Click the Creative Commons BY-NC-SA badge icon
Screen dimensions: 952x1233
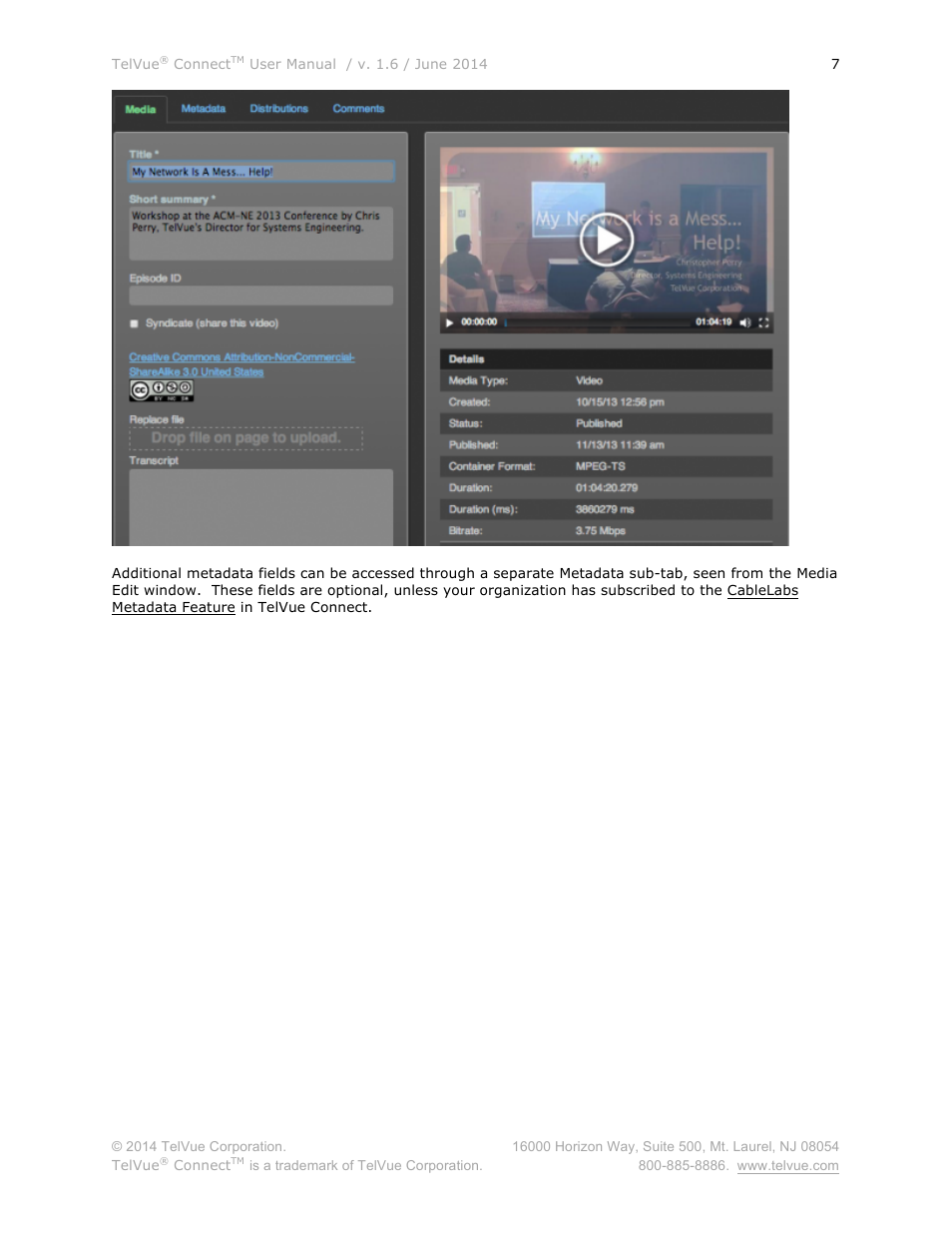[x=161, y=390]
